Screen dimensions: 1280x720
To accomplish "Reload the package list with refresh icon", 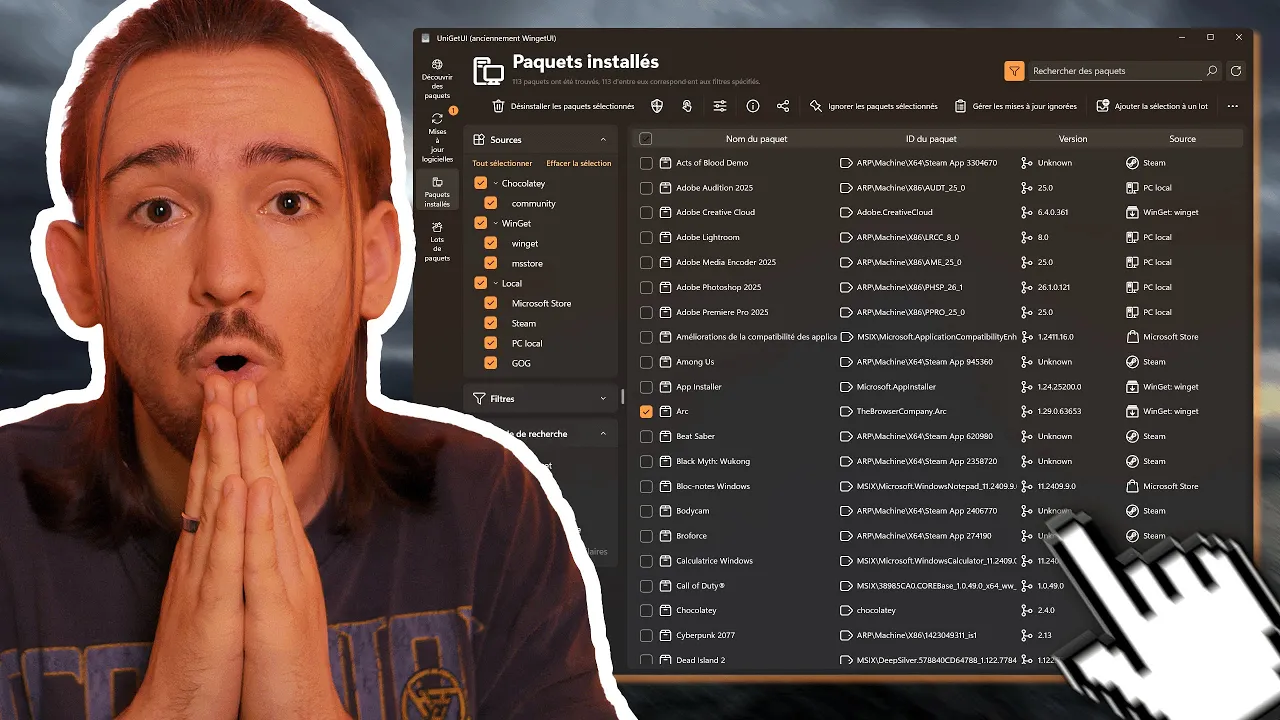I will [x=1236, y=71].
